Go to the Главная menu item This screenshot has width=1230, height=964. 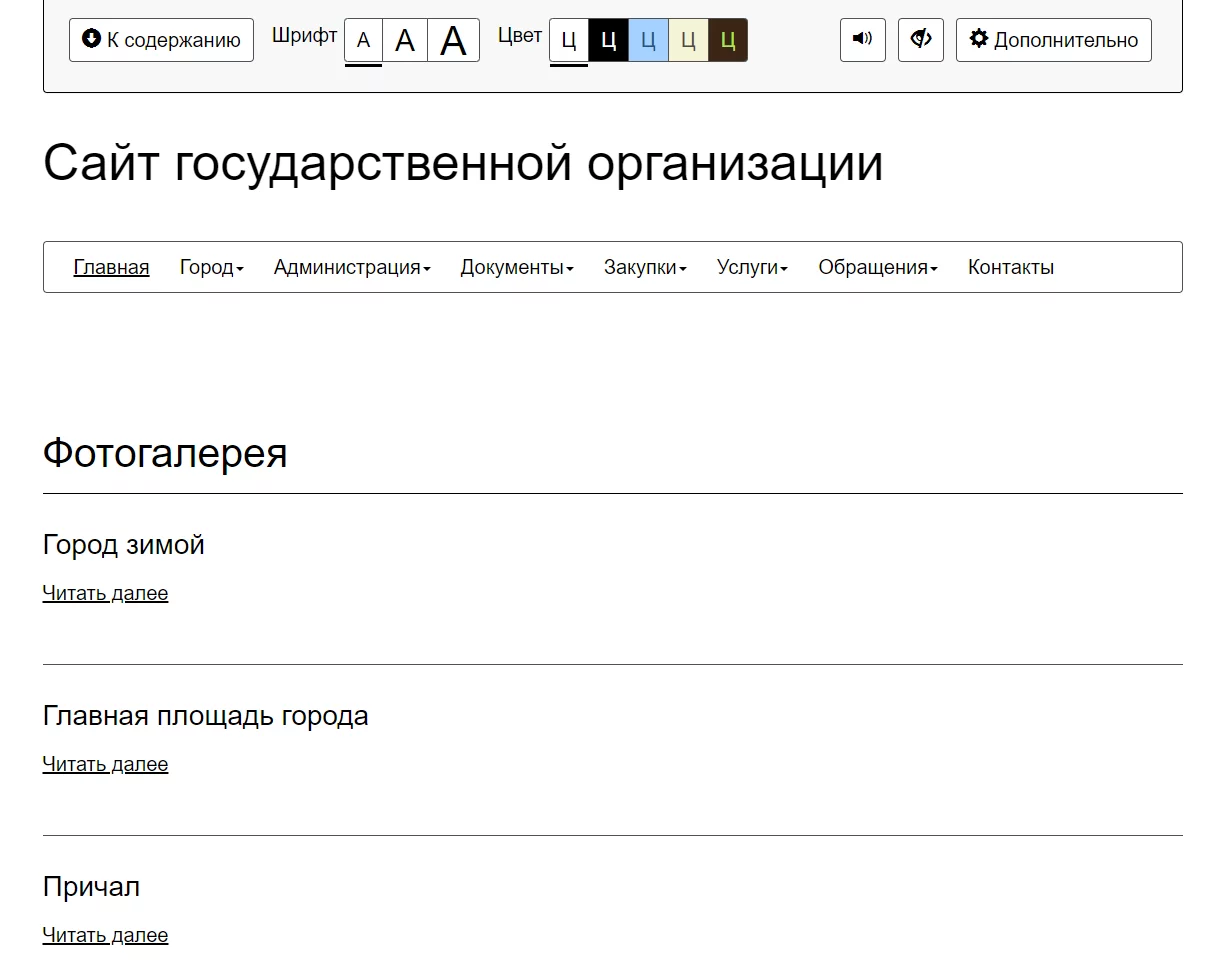tap(111, 267)
